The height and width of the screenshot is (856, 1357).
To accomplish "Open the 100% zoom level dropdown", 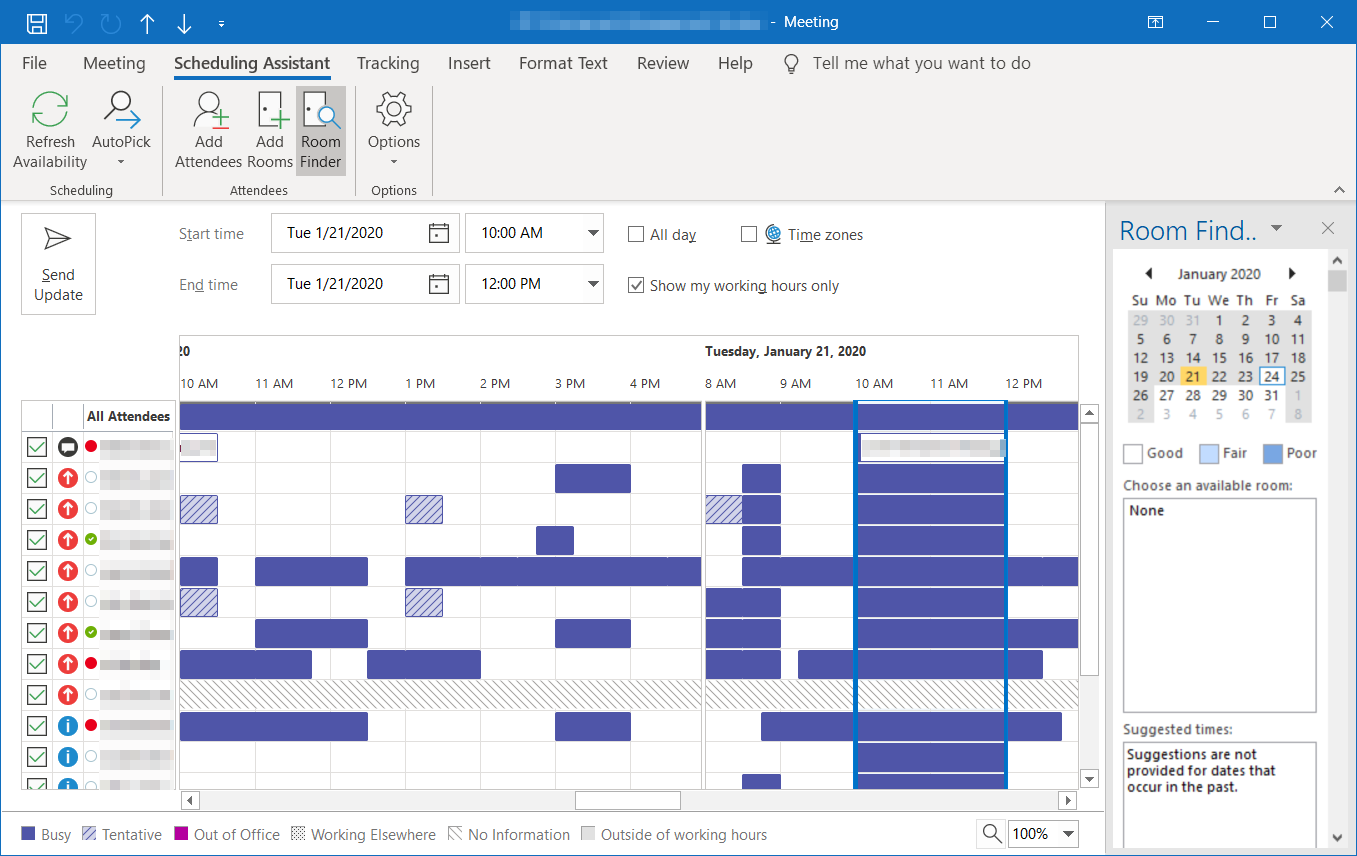I will tap(1069, 834).
